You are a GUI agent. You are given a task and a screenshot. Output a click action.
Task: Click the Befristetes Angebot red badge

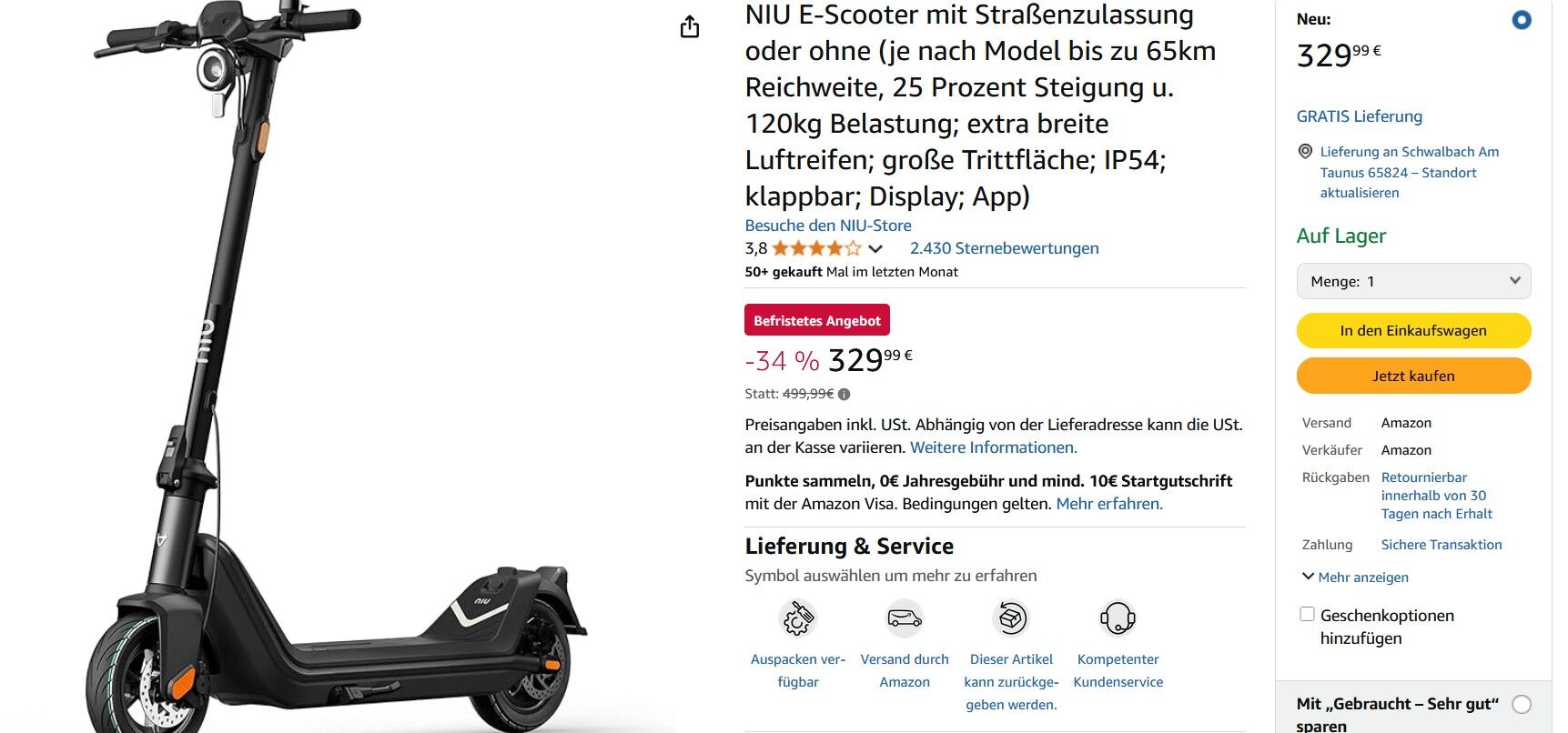click(x=817, y=321)
